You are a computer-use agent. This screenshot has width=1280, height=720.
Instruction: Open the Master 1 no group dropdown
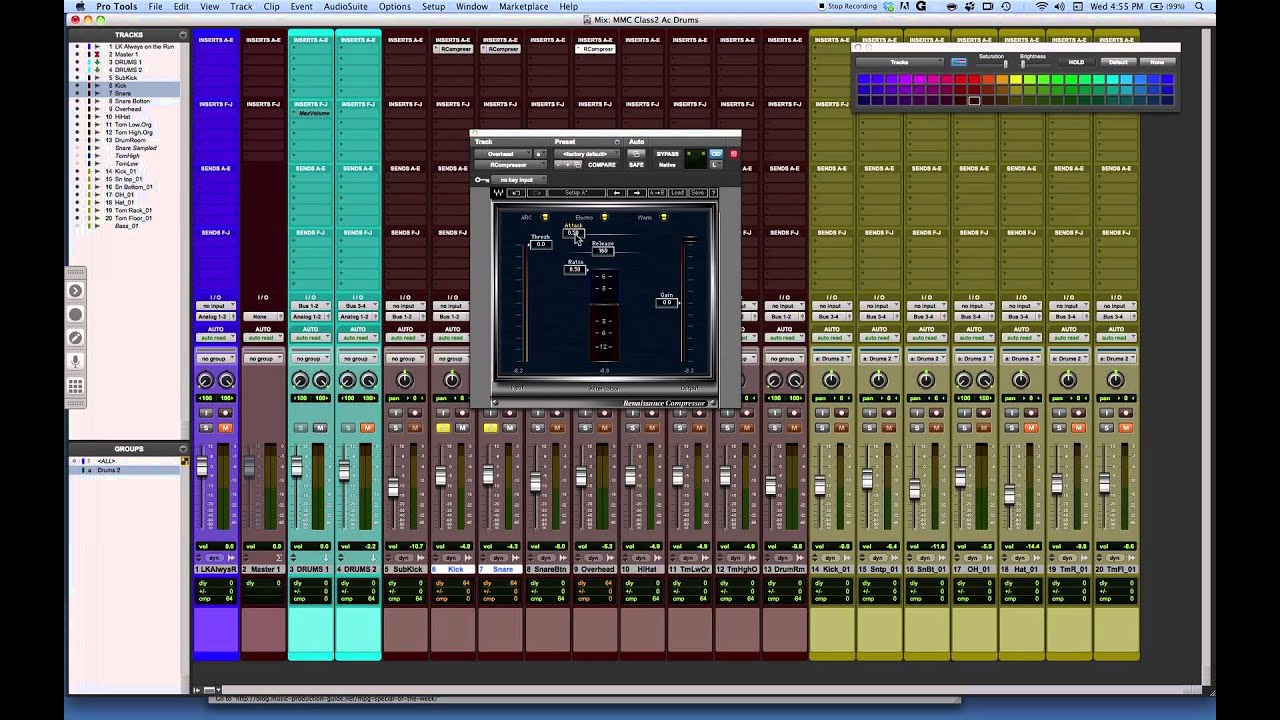click(263, 358)
